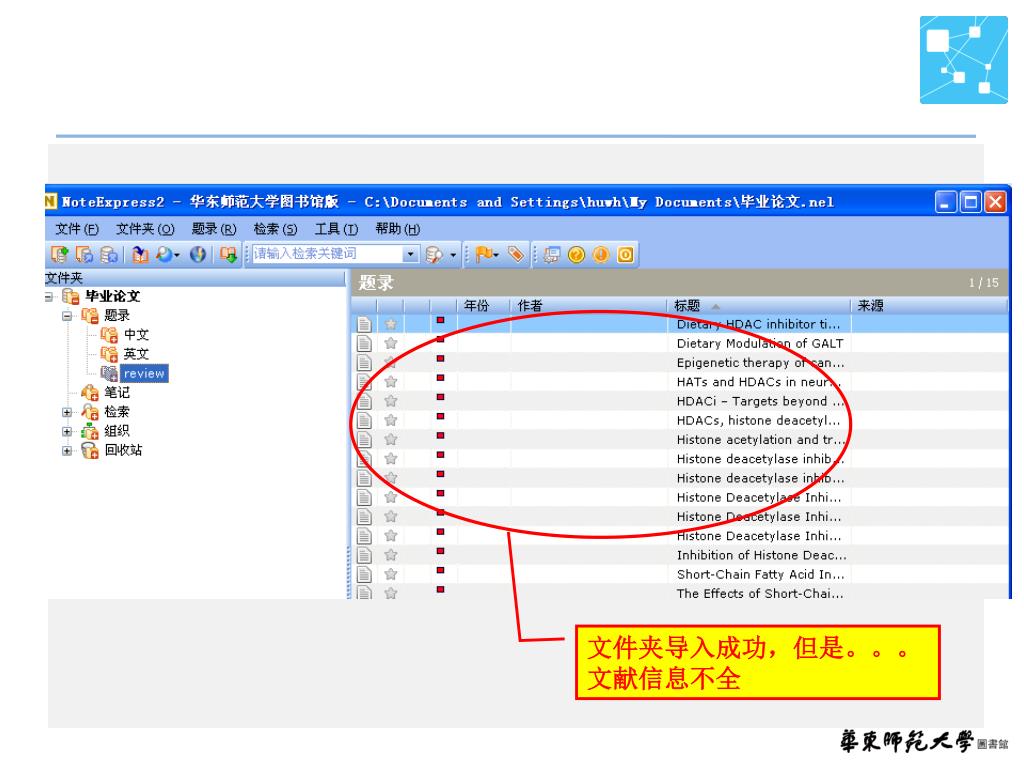The image size is (1024, 768).
Task: Click document icon of Dietary Modulation row
Action: click(x=364, y=344)
